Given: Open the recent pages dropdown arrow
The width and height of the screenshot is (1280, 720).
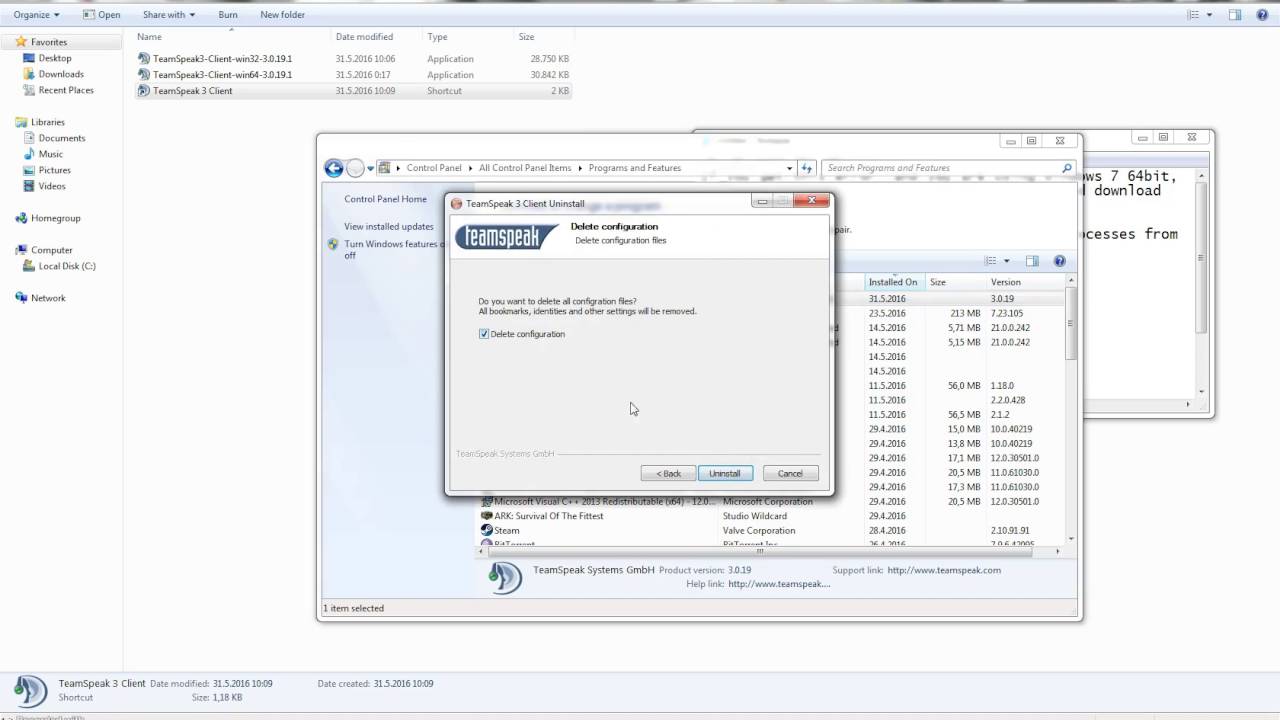Looking at the screenshot, I should [370, 168].
